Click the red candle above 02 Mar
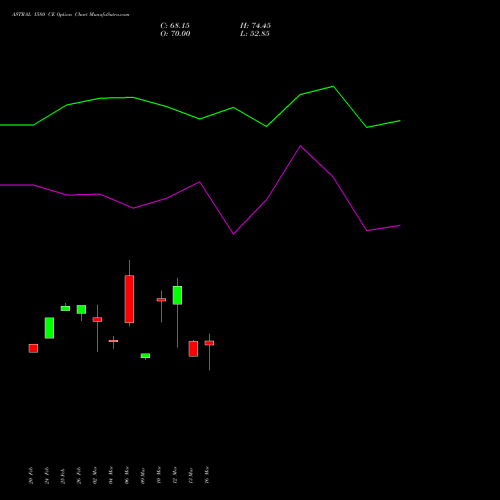 coord(97,319)
